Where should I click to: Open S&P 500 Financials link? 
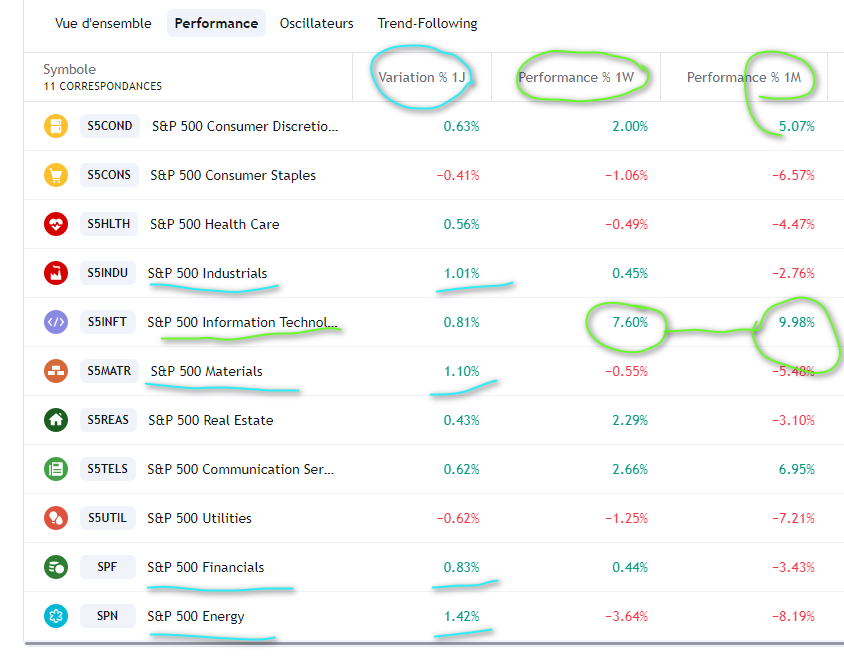tap(205, 567)
